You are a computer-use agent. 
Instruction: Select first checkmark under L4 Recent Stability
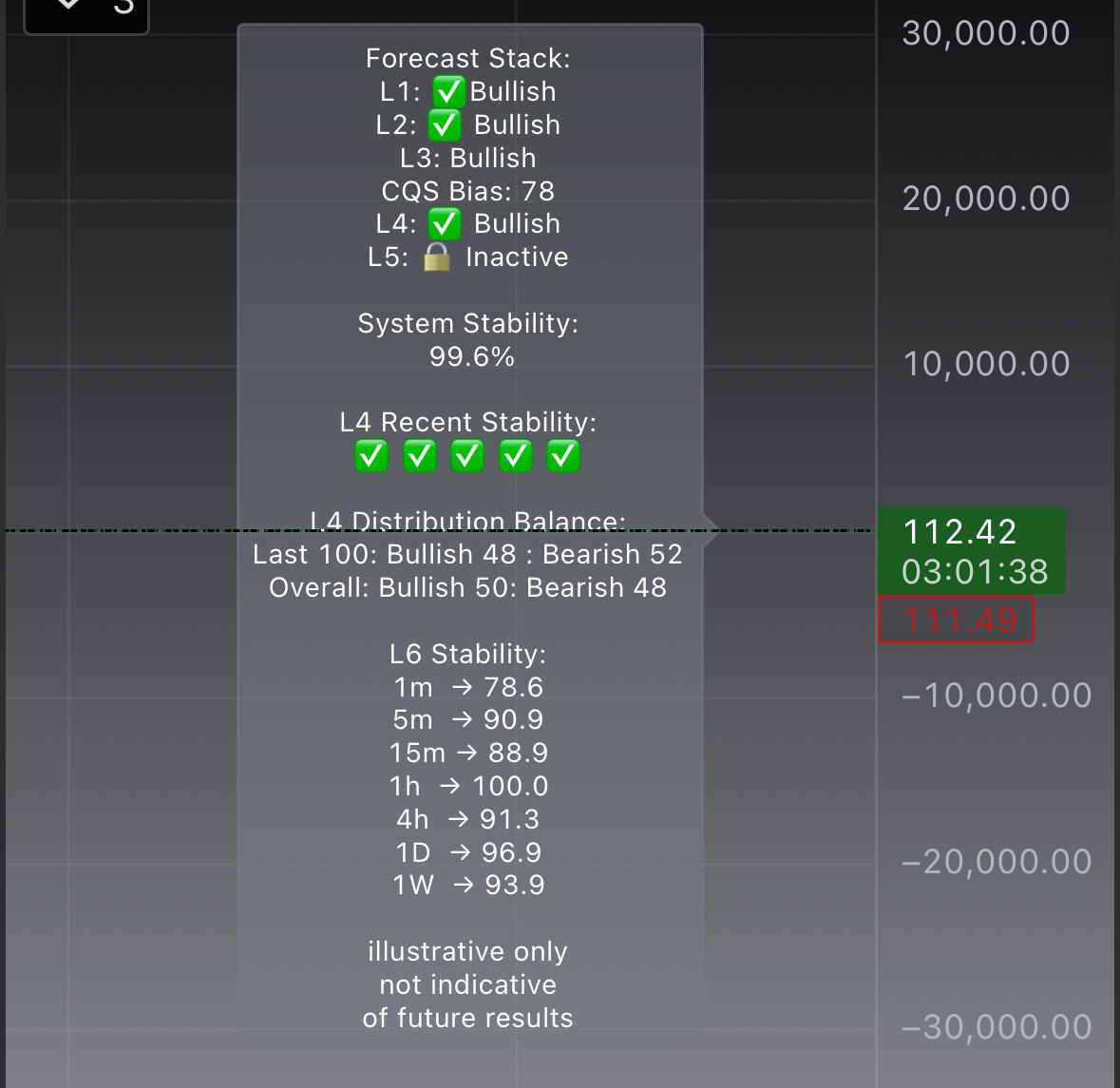tap(371, 456)
